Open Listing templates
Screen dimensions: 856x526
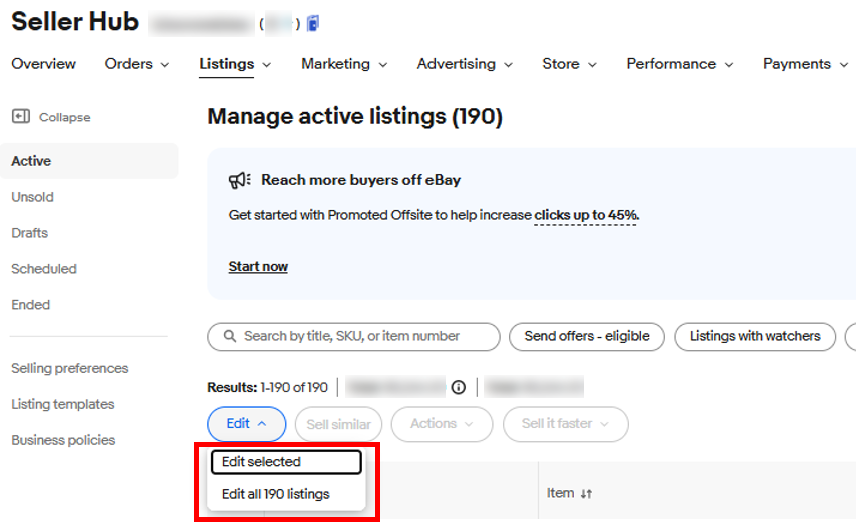[63, 404]
